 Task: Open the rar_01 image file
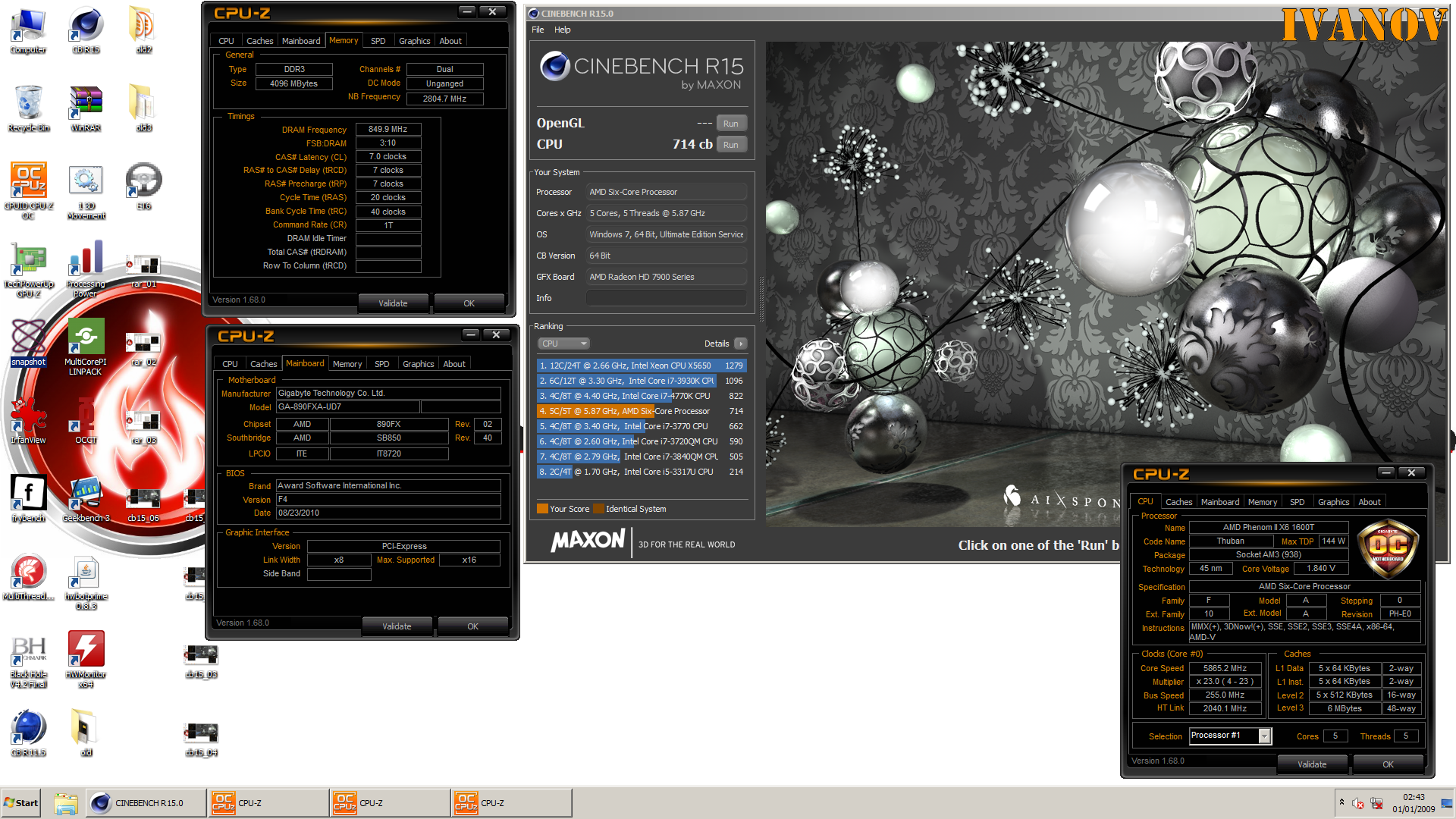pyautogui.click(x=143, y=271)
